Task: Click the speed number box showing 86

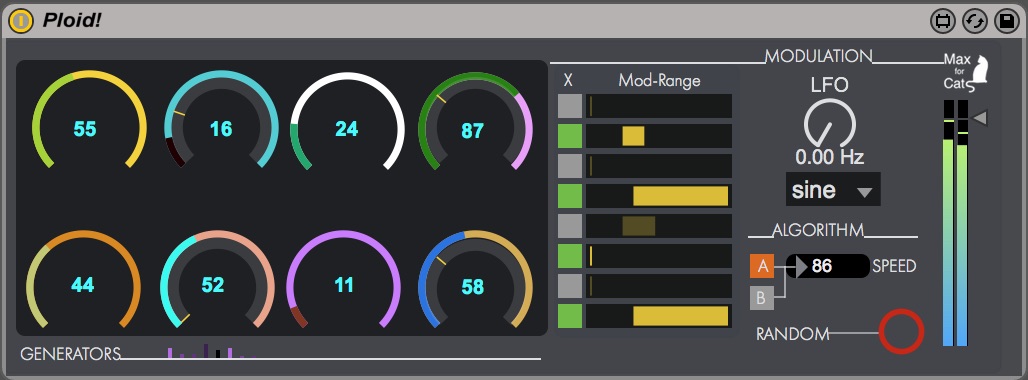Action: click(x=828, y=266)
